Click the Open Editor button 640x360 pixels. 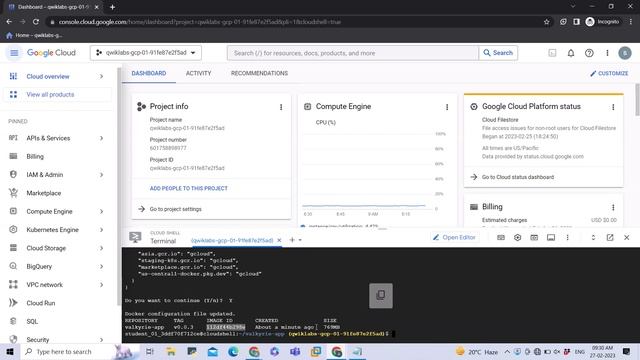454,237
